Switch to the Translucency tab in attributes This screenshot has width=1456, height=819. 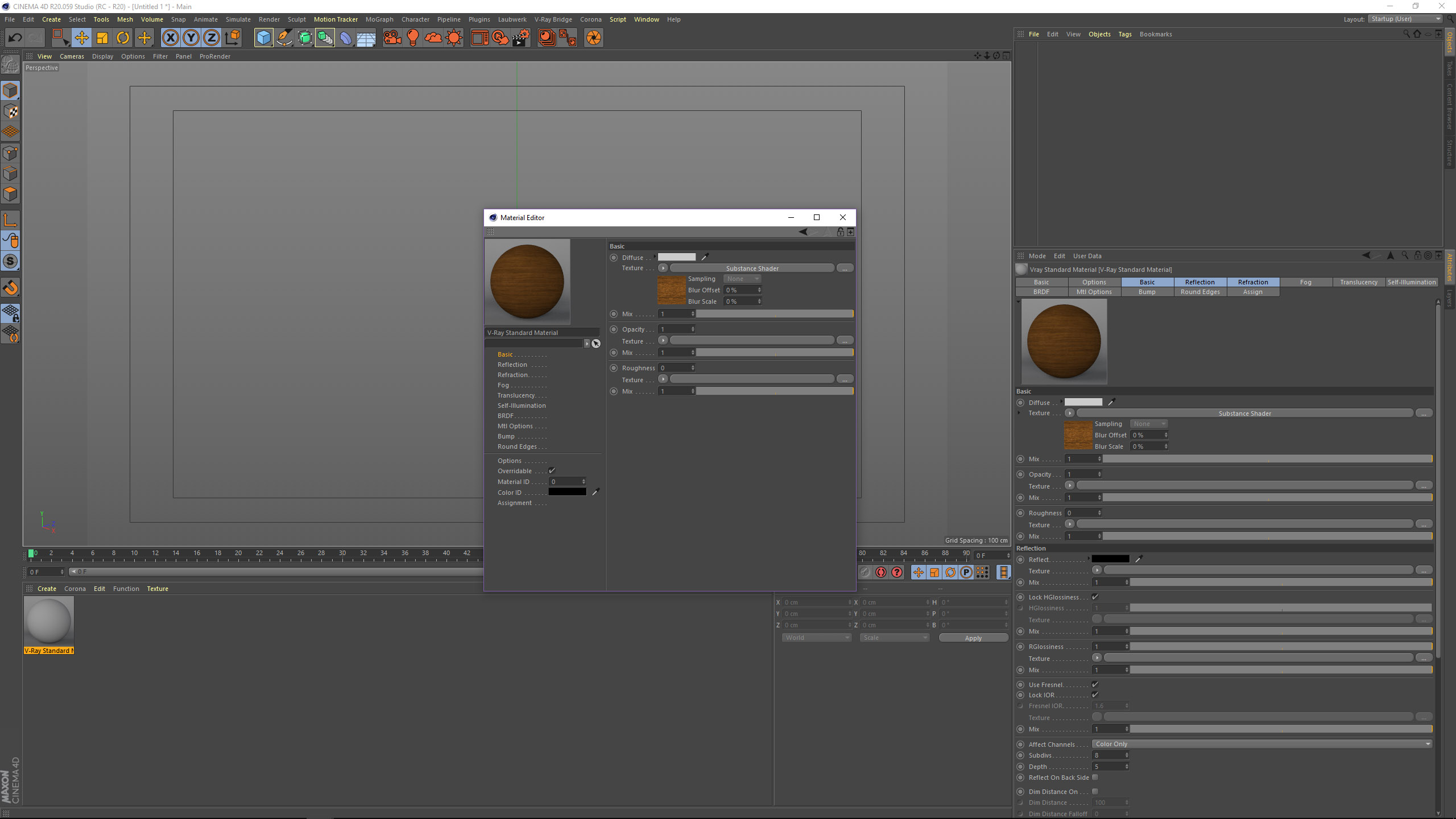point(1358,282)
